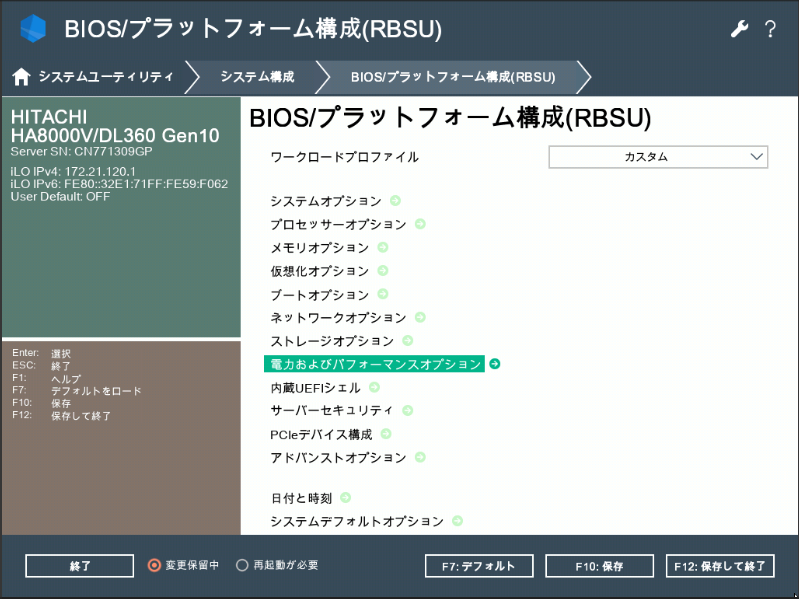
Task: Click the iLO IPv6 address text
Action: pos(119,184)
